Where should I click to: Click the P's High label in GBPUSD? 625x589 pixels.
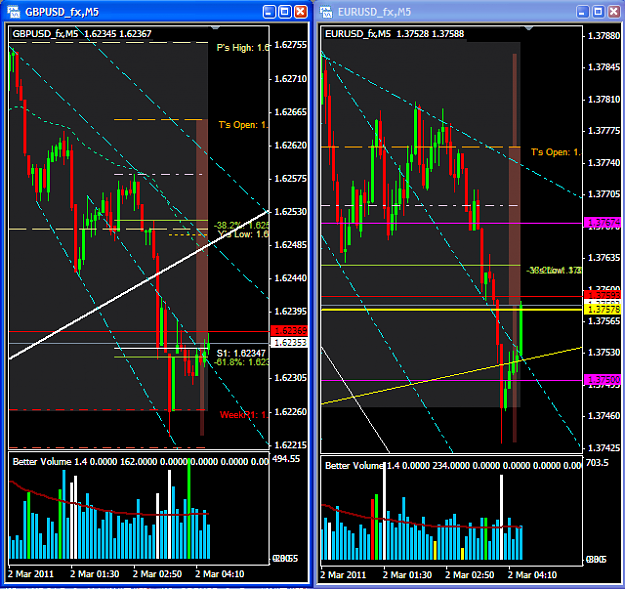coord(243,48)
